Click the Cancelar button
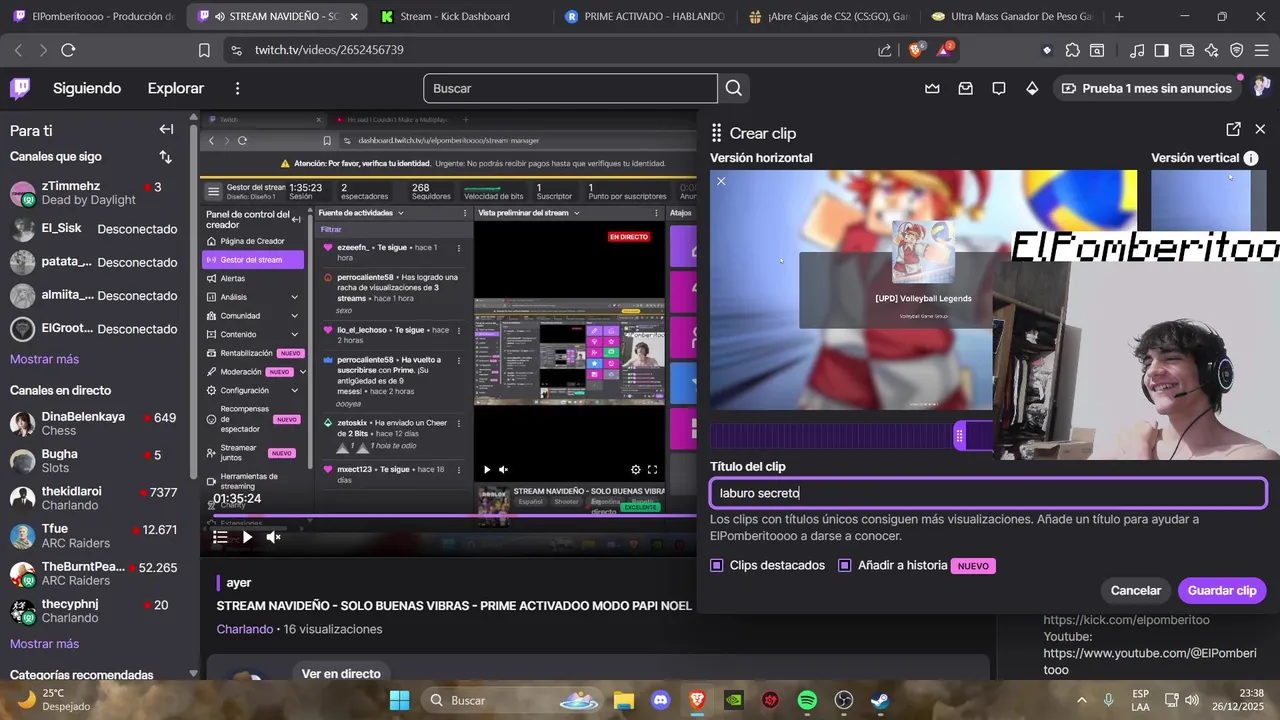 tap(1136, 590)
